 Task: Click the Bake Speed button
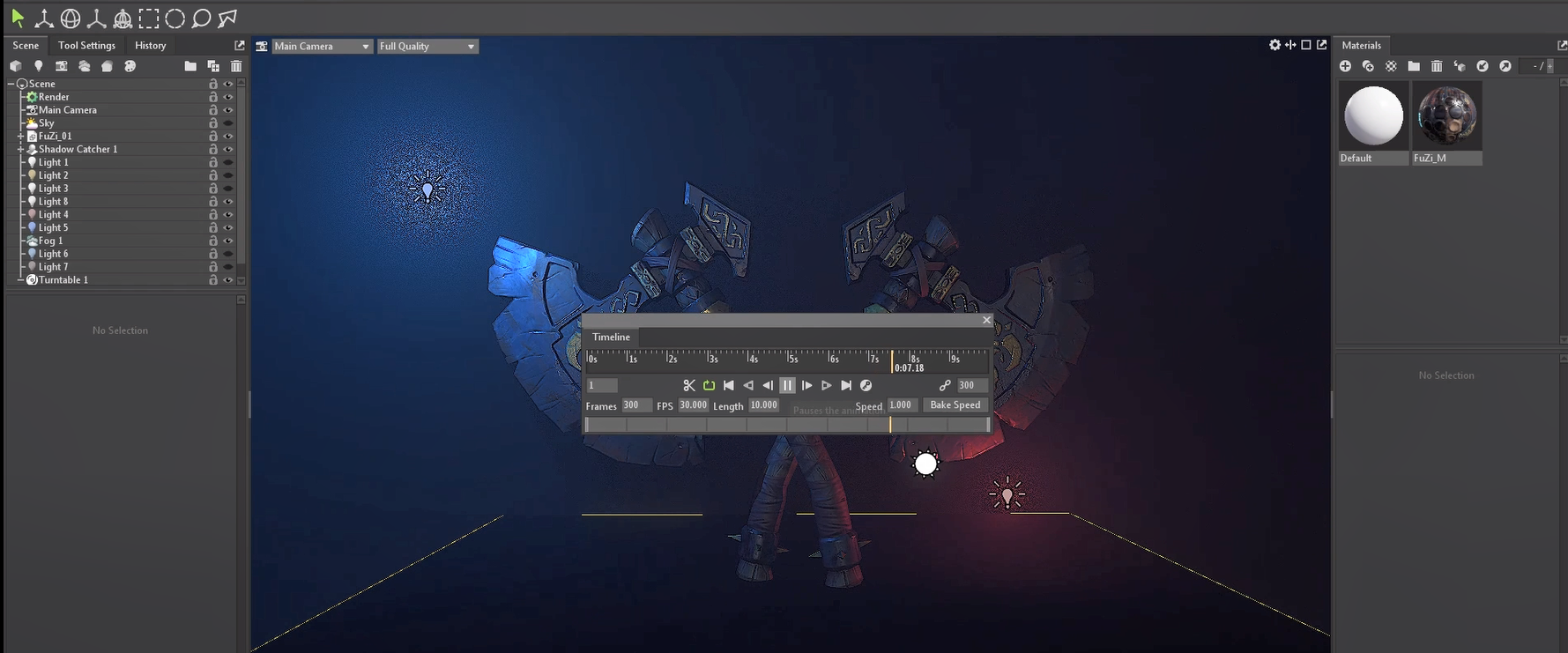pos(955,404)
